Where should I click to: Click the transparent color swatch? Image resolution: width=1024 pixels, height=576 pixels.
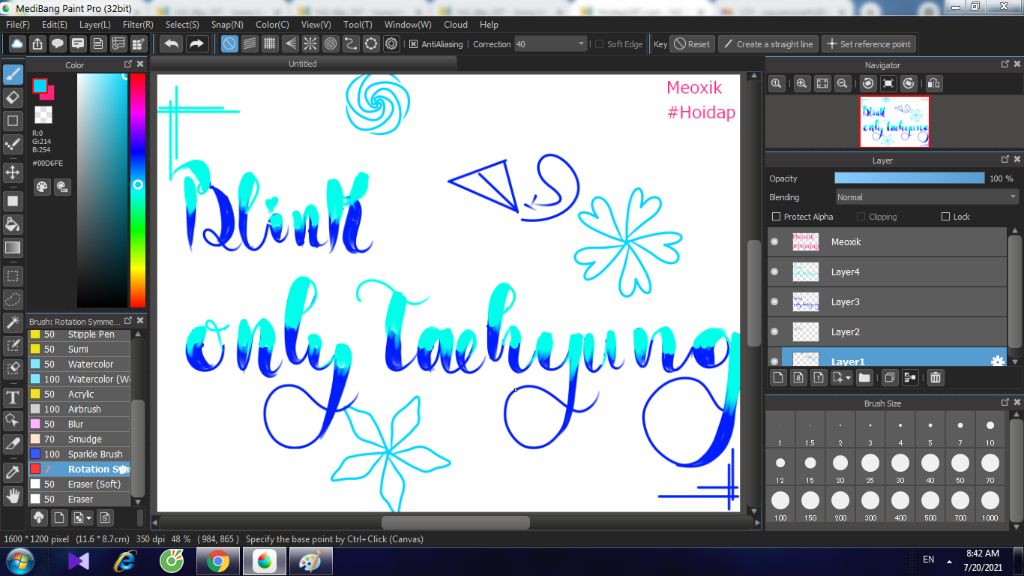(x=43, y=115)
